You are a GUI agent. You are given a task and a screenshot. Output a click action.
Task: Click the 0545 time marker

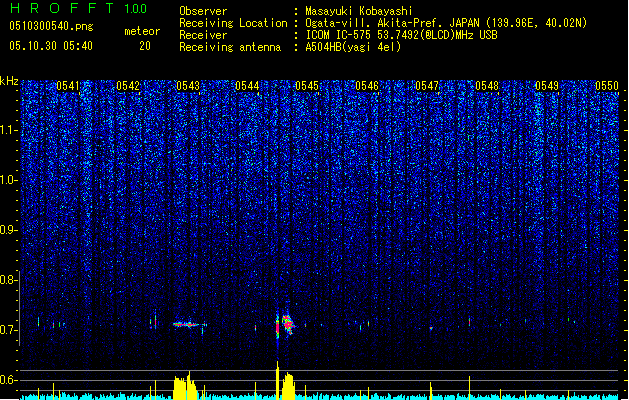tap(307, 86)
